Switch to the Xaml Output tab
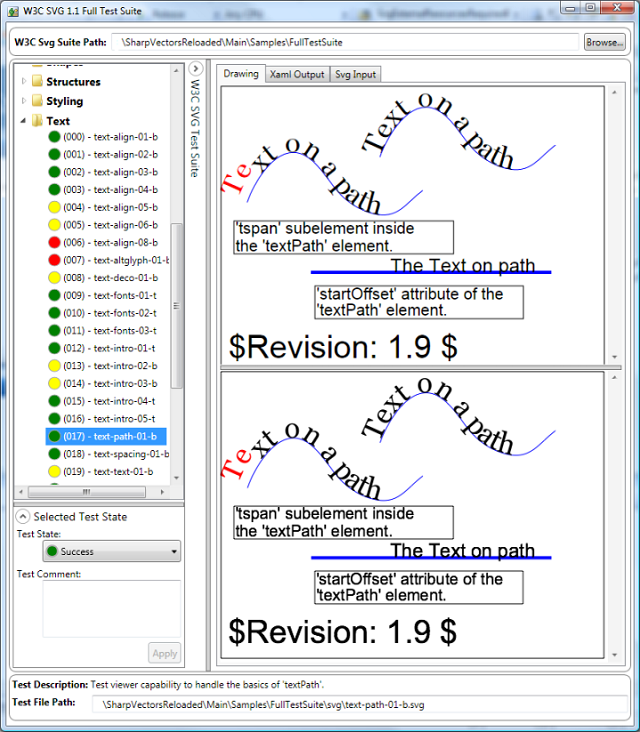 [x=297, y=74]
